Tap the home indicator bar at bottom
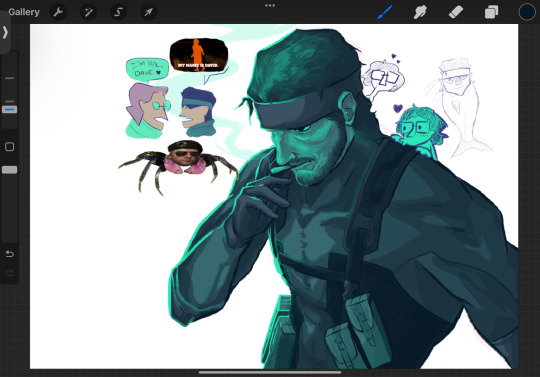The height and width of the screenshot is (377, 540). click(270, 372)
